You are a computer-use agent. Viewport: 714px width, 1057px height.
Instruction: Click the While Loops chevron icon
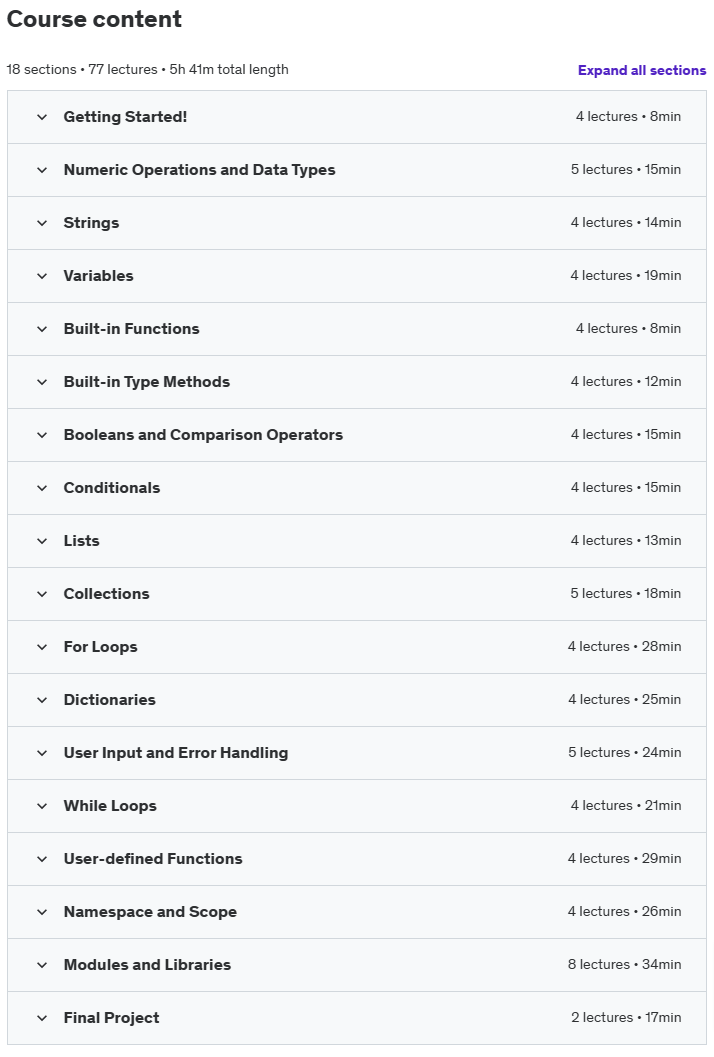42,806
